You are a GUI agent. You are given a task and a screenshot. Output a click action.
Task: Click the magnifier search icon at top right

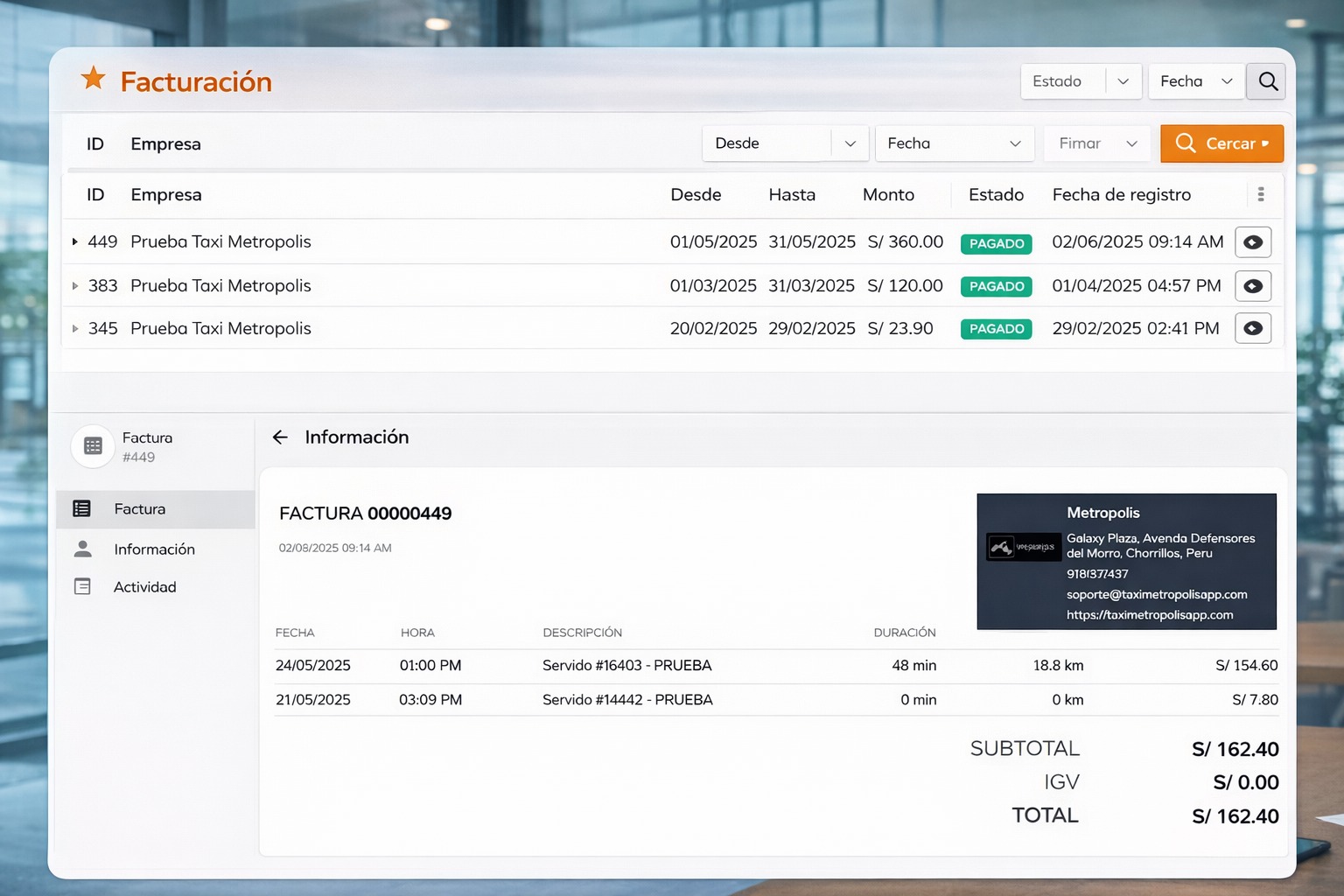1268,81
